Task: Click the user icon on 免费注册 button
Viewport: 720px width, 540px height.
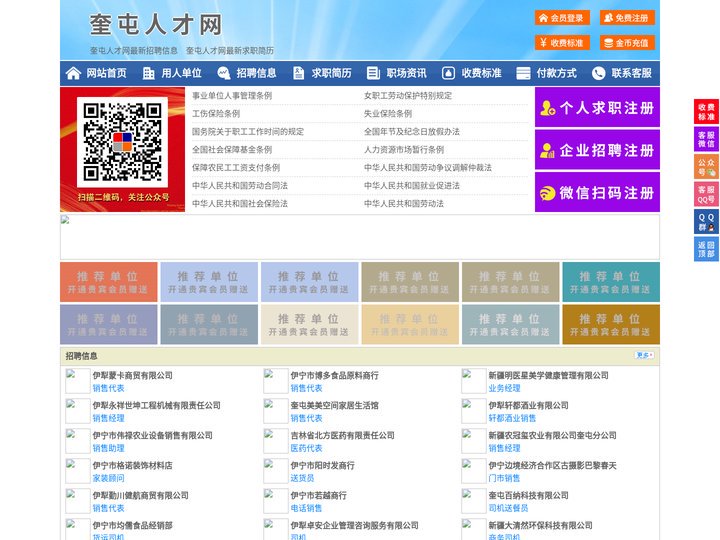Action: click(x=608, y=18)
